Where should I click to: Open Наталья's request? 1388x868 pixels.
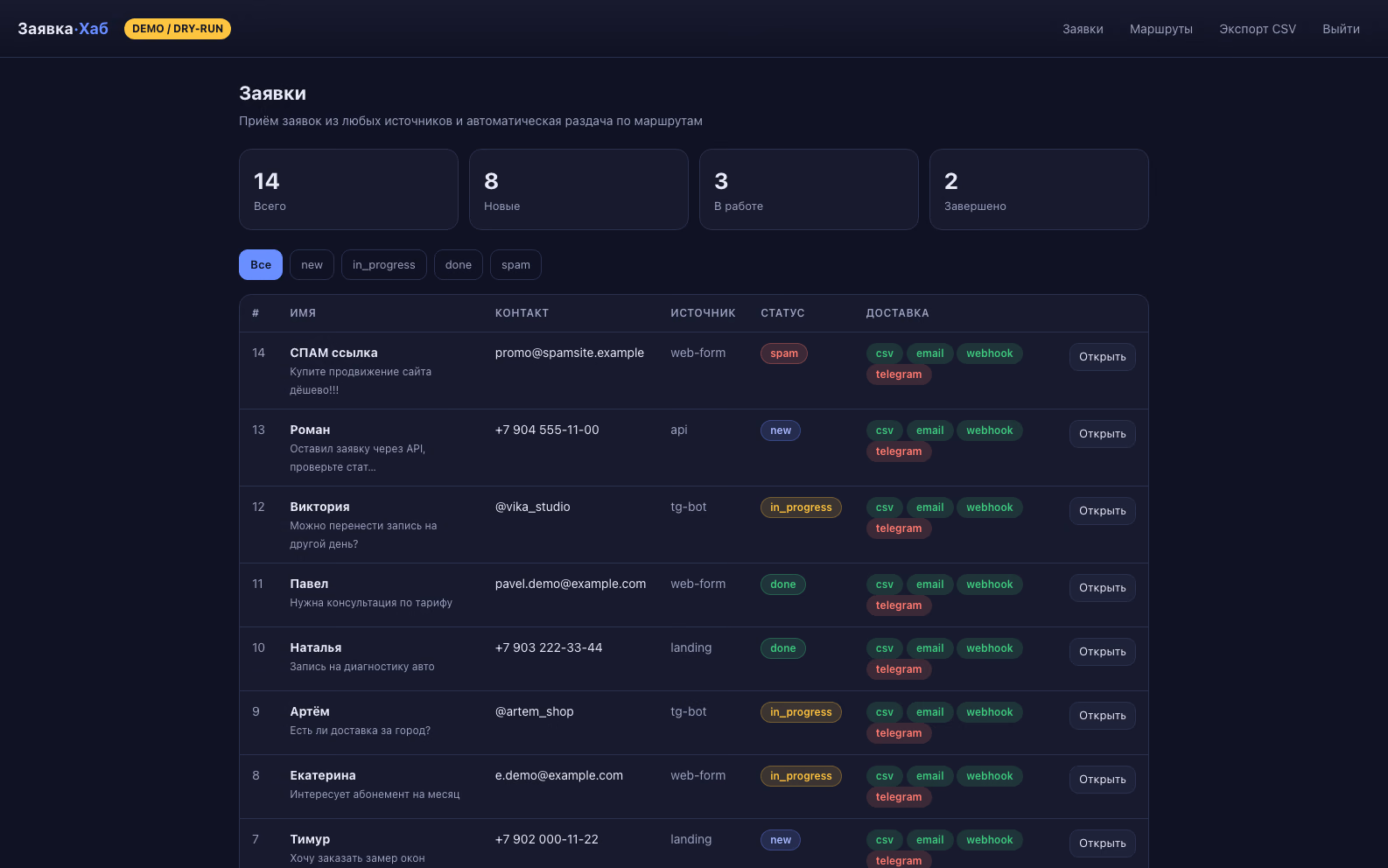coord(1102,652)
